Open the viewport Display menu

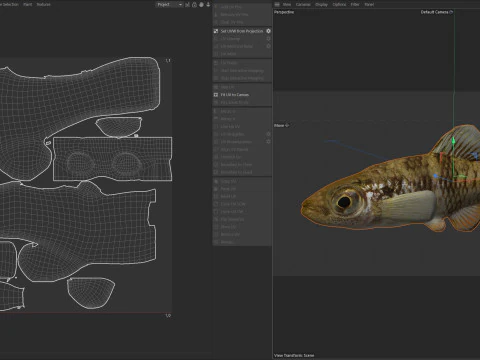point(321,4)
